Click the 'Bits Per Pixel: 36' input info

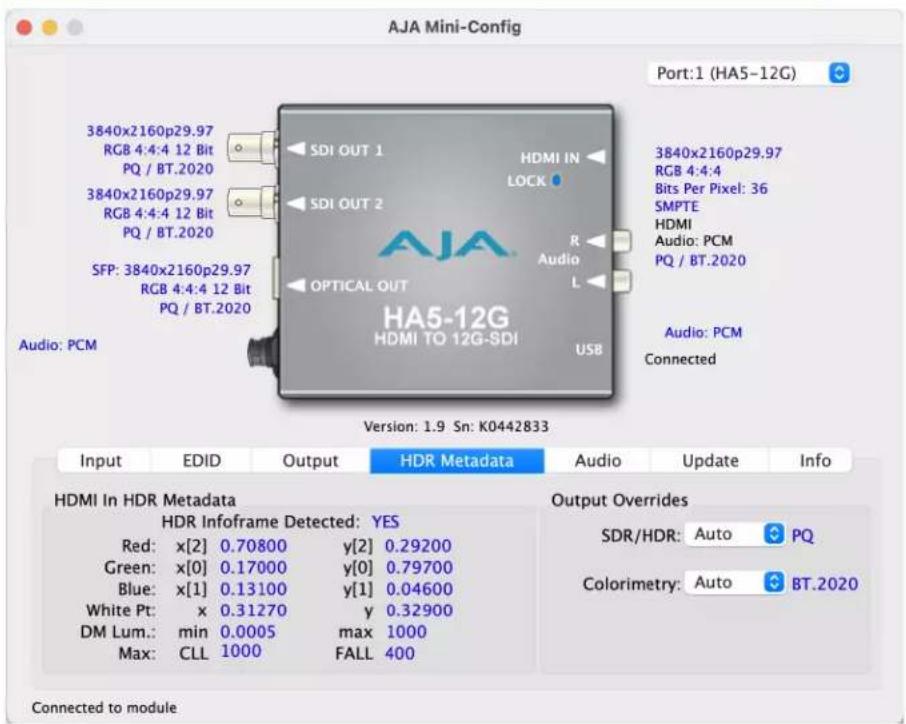pos(711,188)
